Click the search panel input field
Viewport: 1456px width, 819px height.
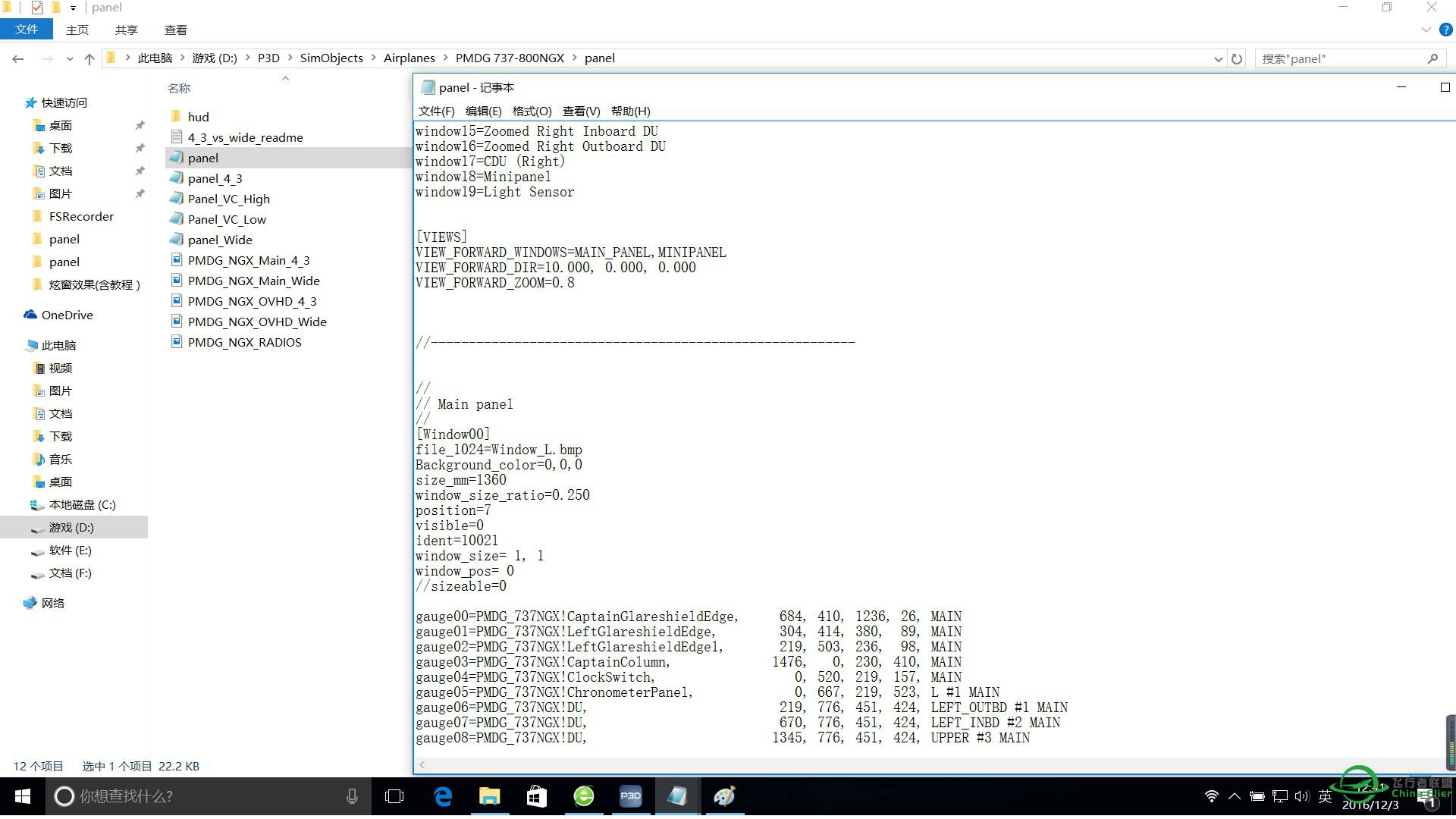coord(1341,58)
